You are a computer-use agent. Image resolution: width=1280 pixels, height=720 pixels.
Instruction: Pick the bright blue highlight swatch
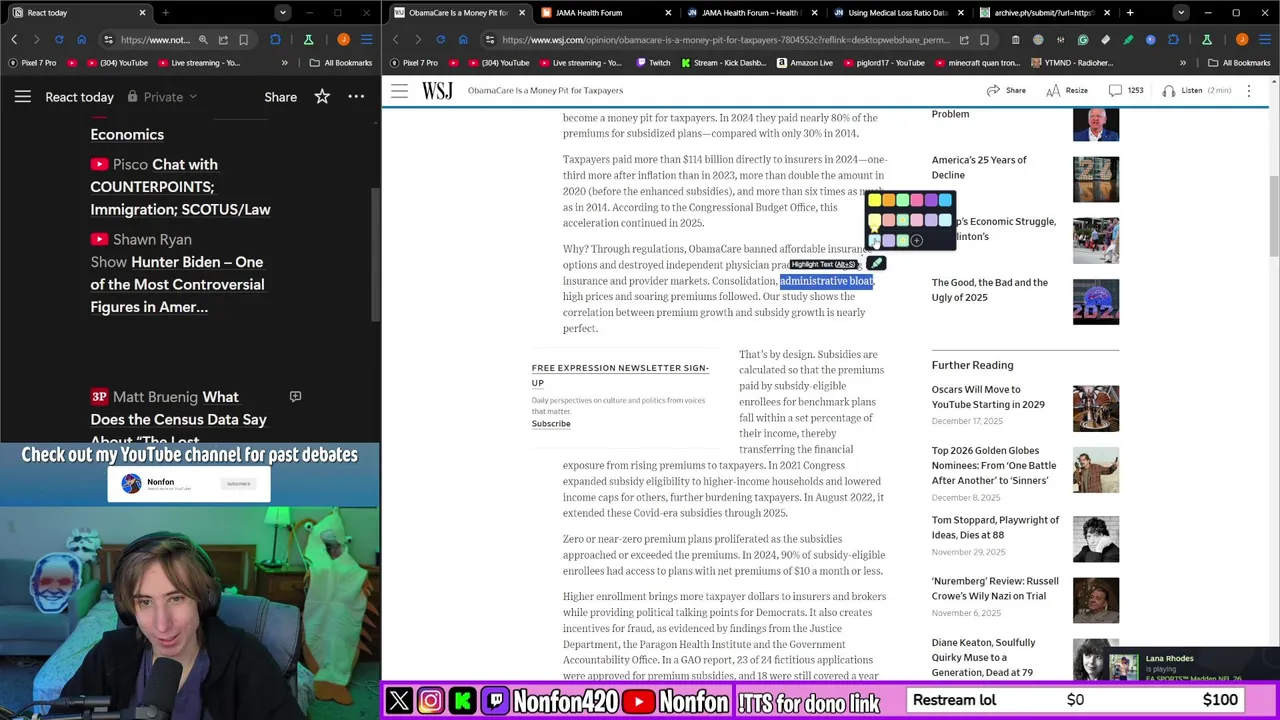click(x=944, y=201)
